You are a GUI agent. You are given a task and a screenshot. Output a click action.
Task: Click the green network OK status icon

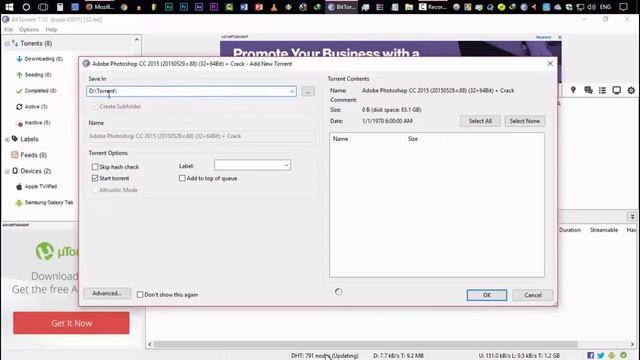[623, 356]
